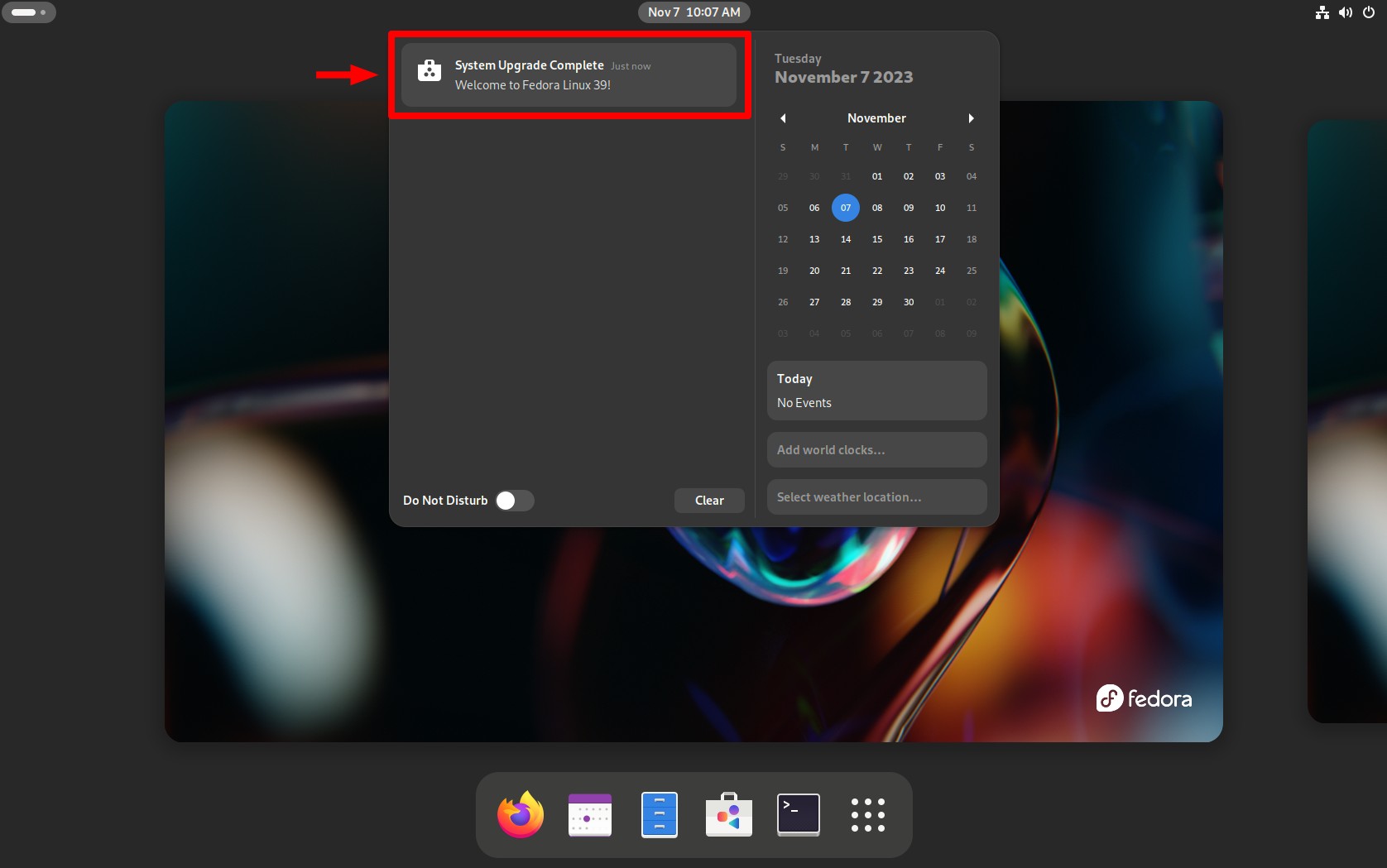
Task: Select November 30 in calendar
Action: pos(909,302)
